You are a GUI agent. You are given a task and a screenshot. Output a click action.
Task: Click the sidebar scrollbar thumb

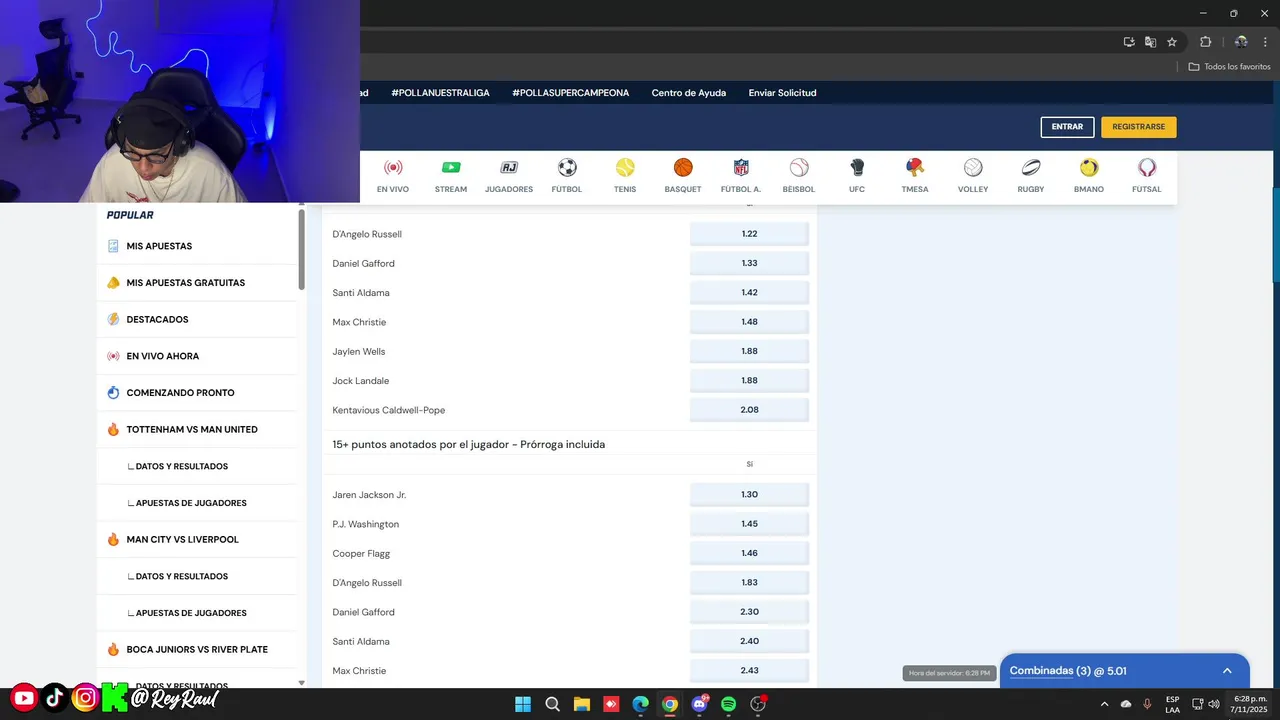(302, 250)
